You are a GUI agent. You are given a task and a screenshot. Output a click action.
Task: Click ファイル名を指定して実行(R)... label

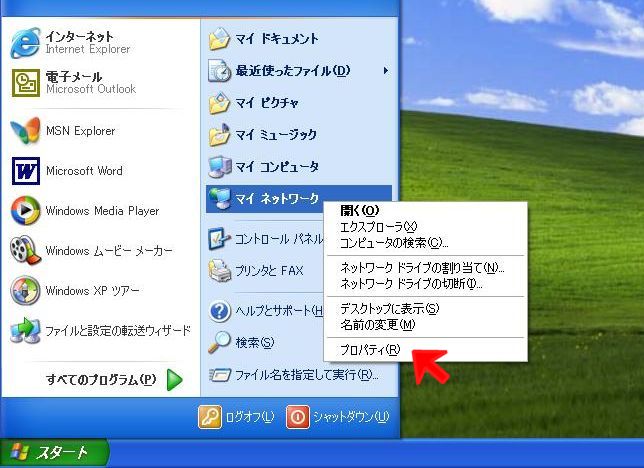click(x=307, y=374)
